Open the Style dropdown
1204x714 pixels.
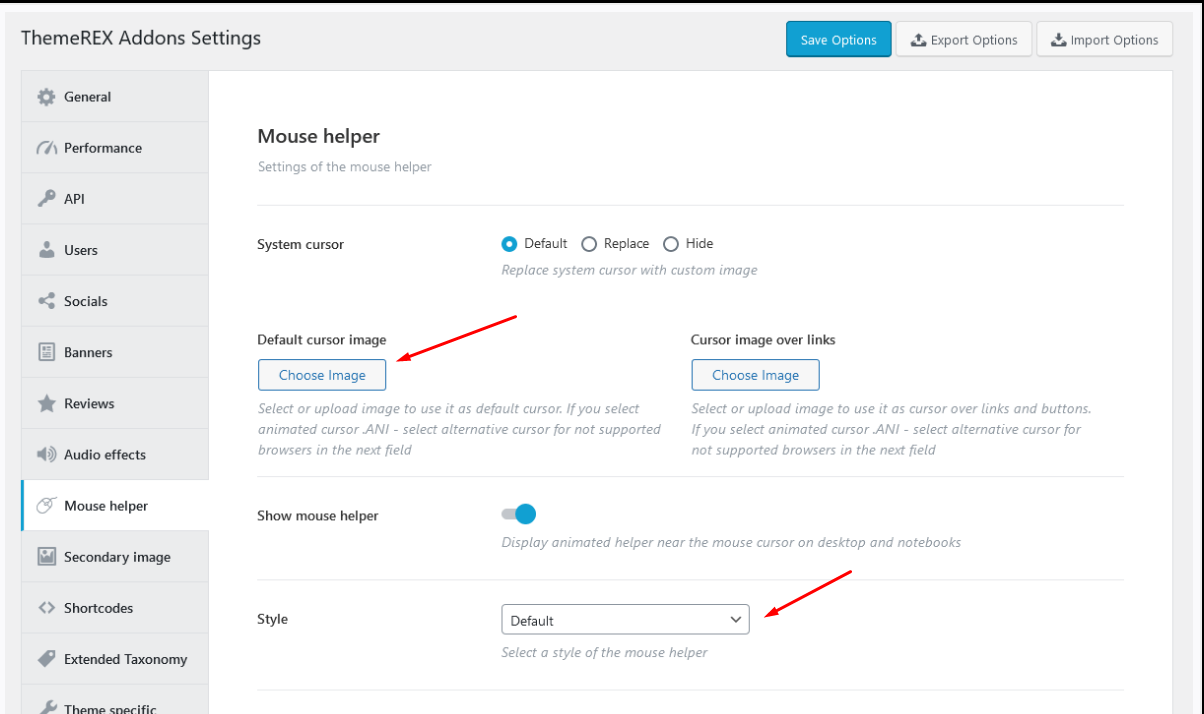625,620
